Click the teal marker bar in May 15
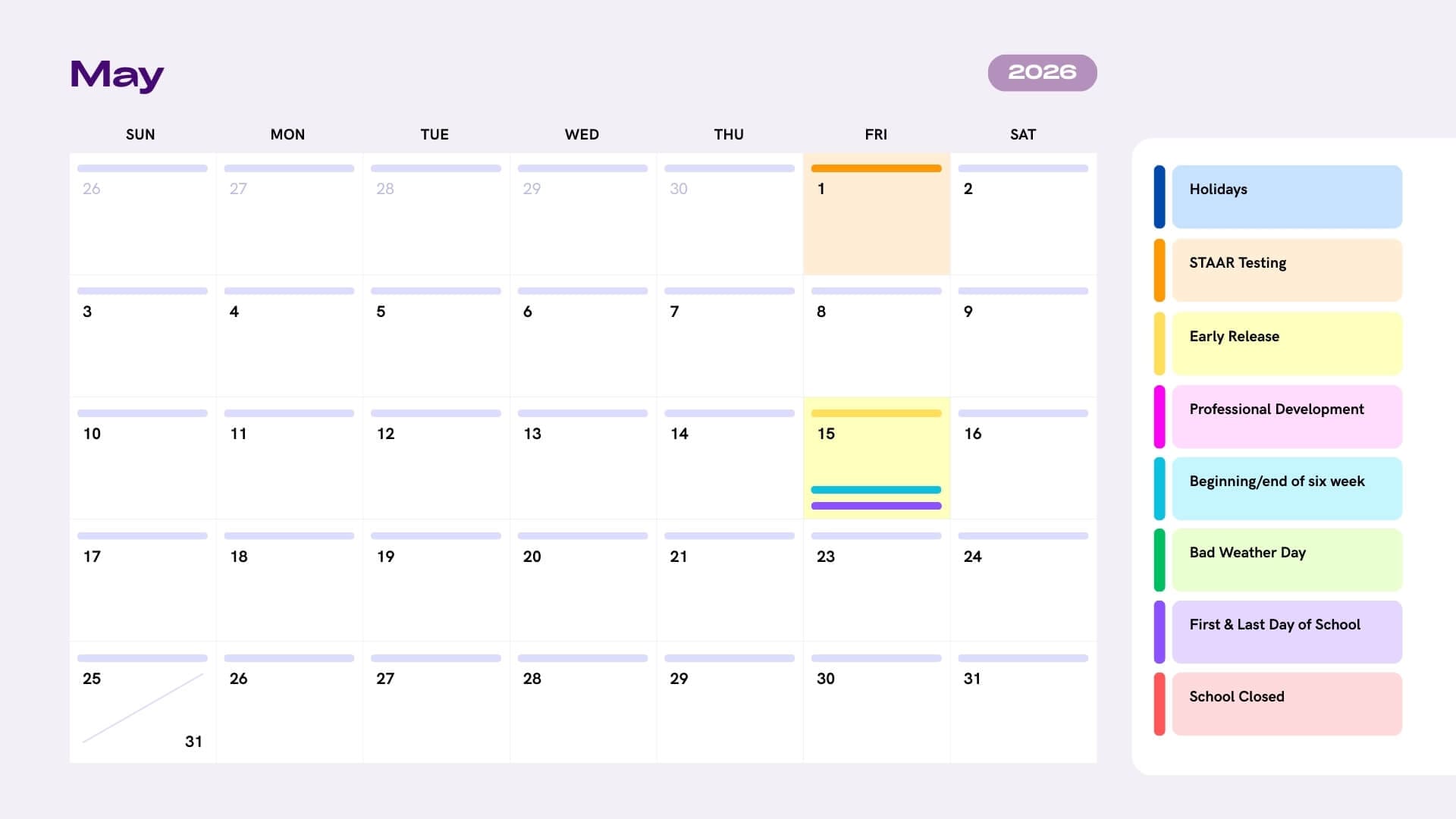Image resolution: width=1456 pixels, height=819 pixels. tap(876, 490)
